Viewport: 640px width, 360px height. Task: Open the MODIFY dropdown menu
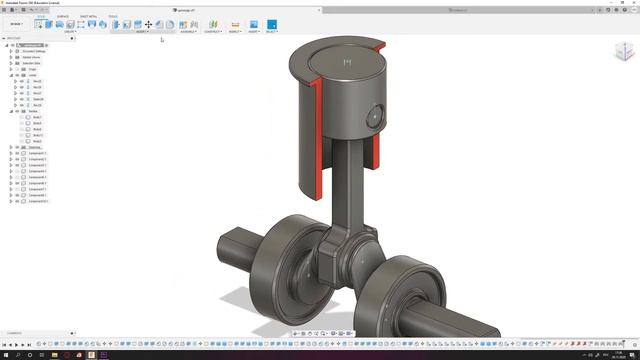pyautogui.click(x=142, y=31)
